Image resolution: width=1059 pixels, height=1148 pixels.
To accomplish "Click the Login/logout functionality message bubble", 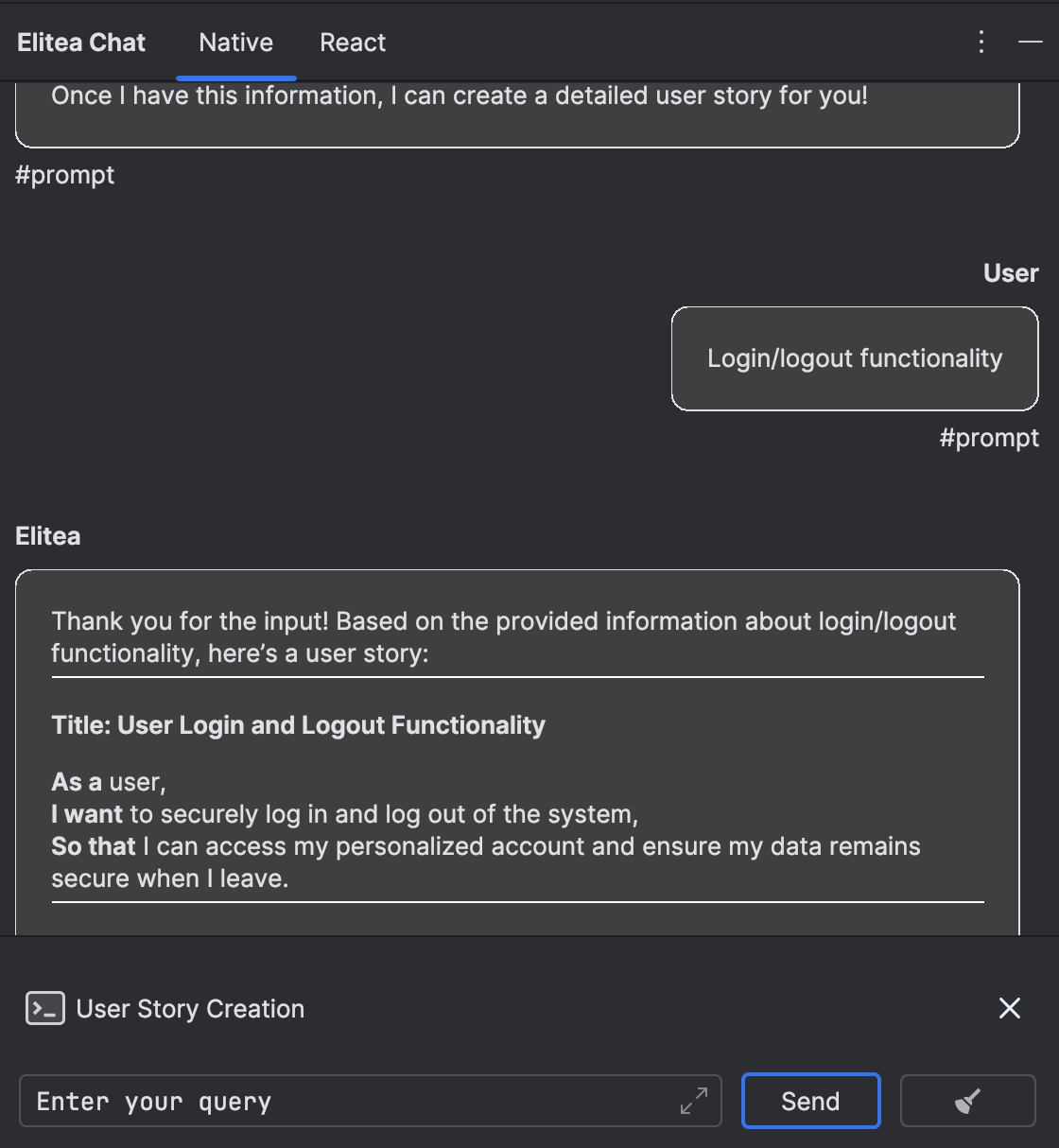I will click(855, 358).
